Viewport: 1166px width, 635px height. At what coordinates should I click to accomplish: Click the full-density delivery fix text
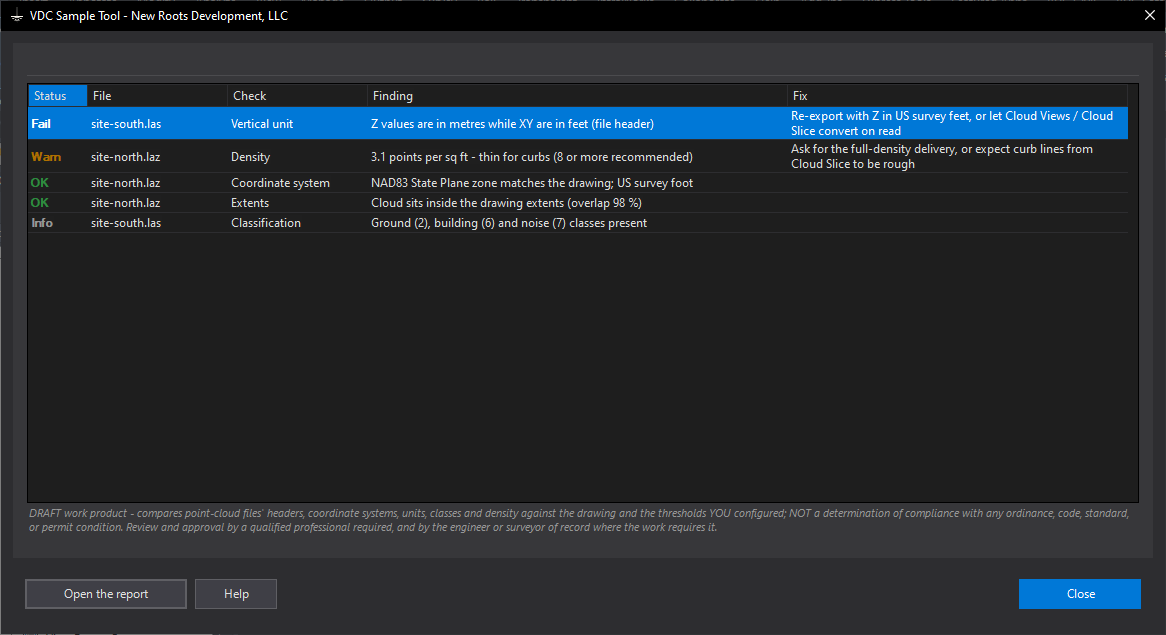(x=941, y=156)
